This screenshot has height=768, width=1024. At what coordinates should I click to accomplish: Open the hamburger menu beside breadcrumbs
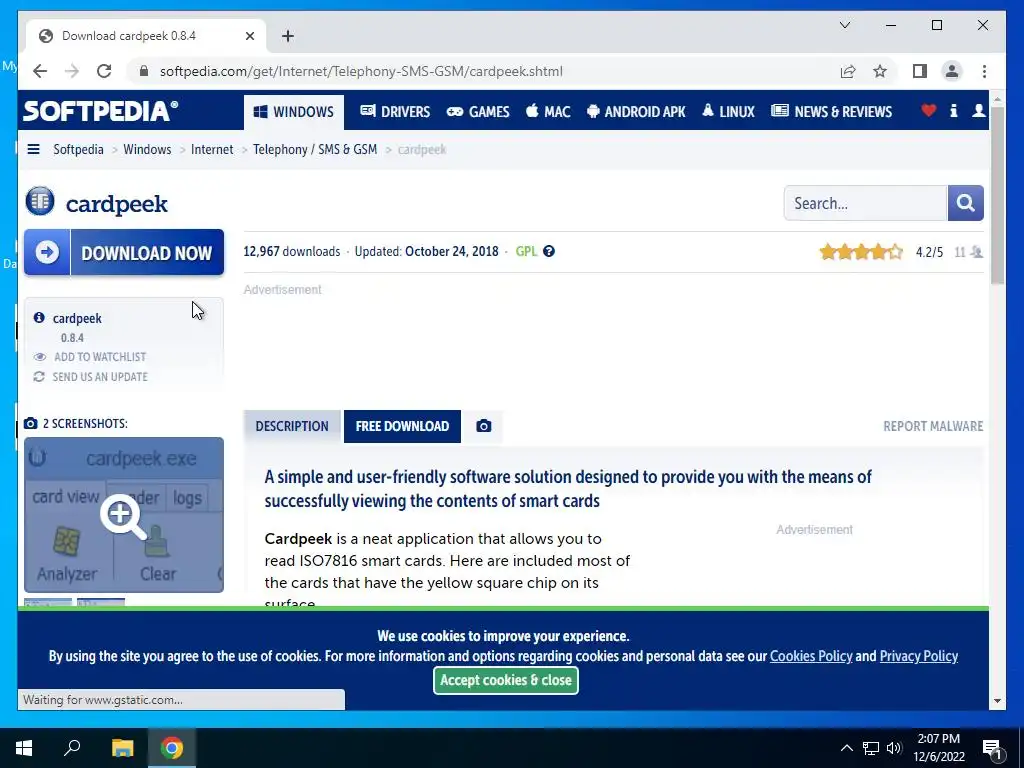click(33, 150)
